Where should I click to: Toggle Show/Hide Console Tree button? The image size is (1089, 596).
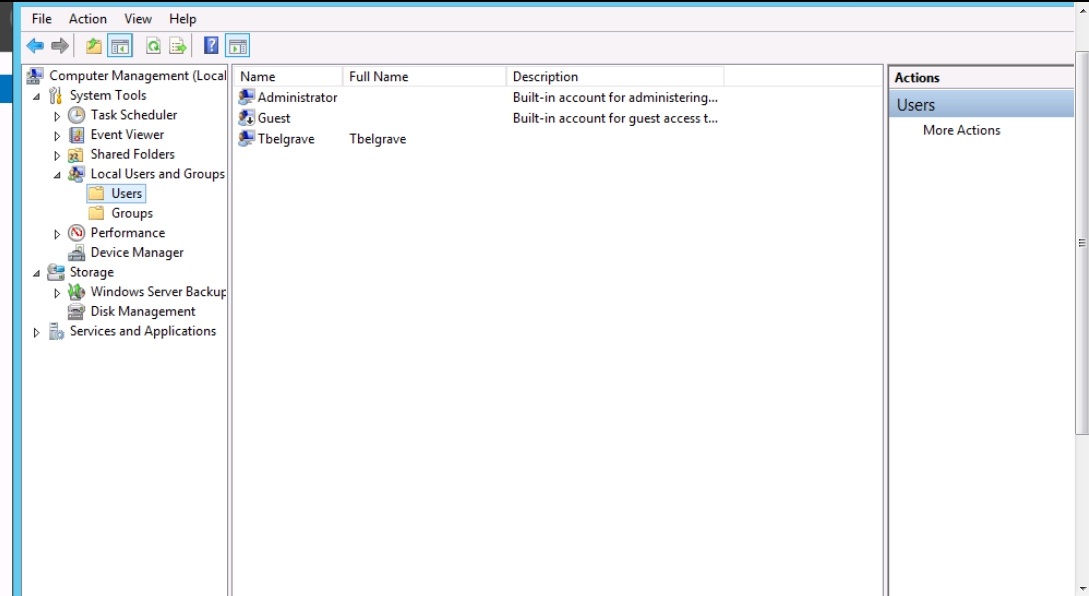tap(120, 46)
